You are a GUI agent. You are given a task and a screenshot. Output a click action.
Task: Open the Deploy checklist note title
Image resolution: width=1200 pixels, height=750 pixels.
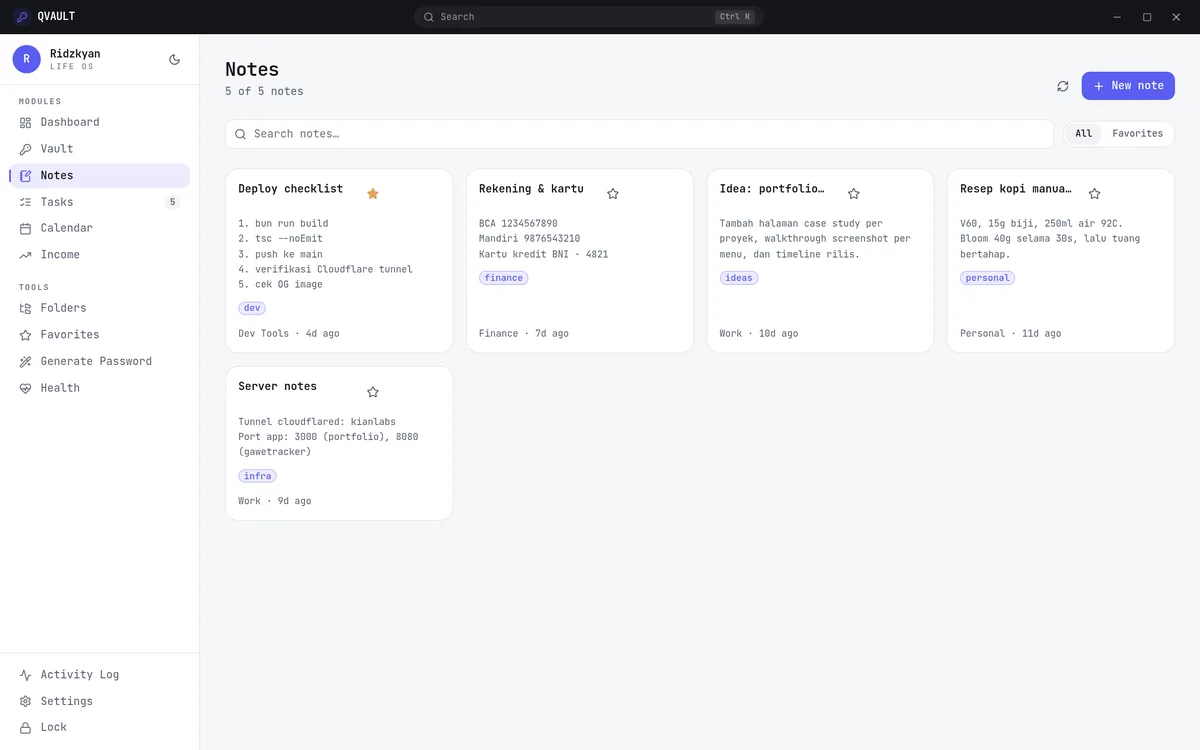291,189
